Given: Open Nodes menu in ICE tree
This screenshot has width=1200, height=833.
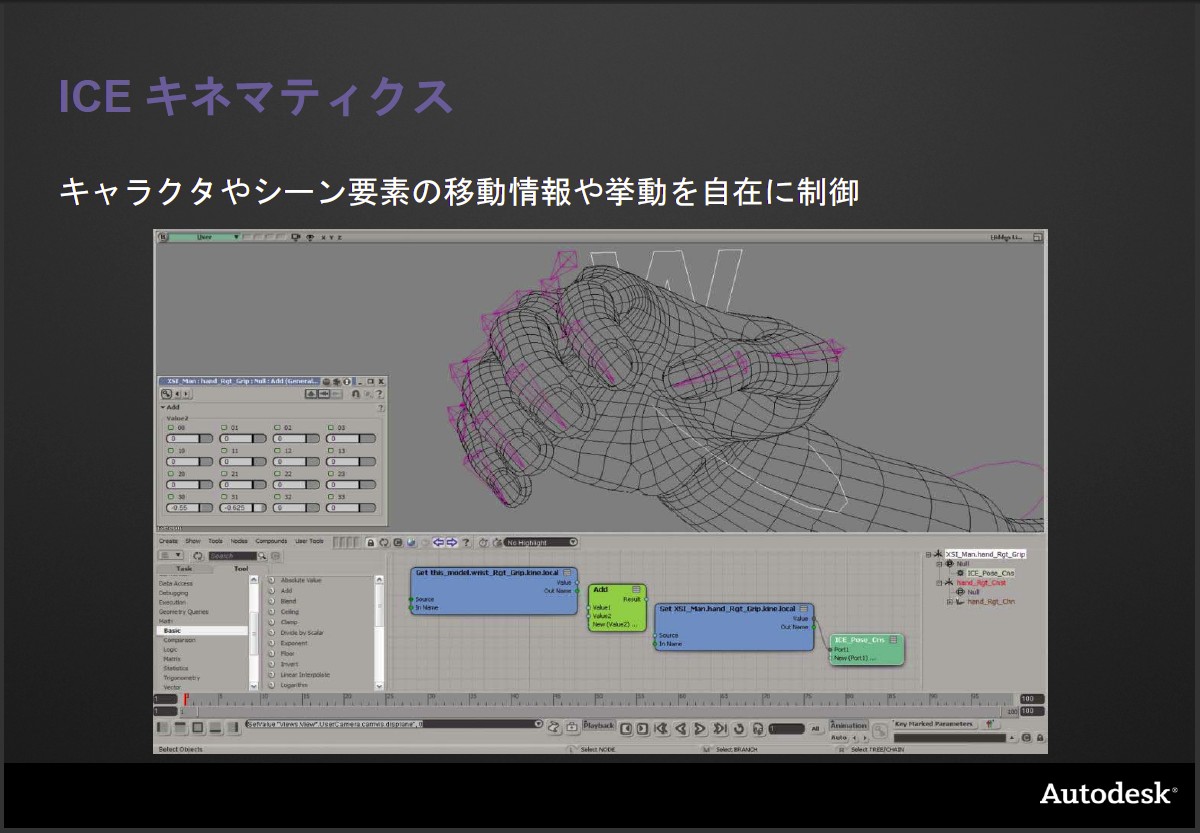Looking at the screenshot, I should 239,541.
